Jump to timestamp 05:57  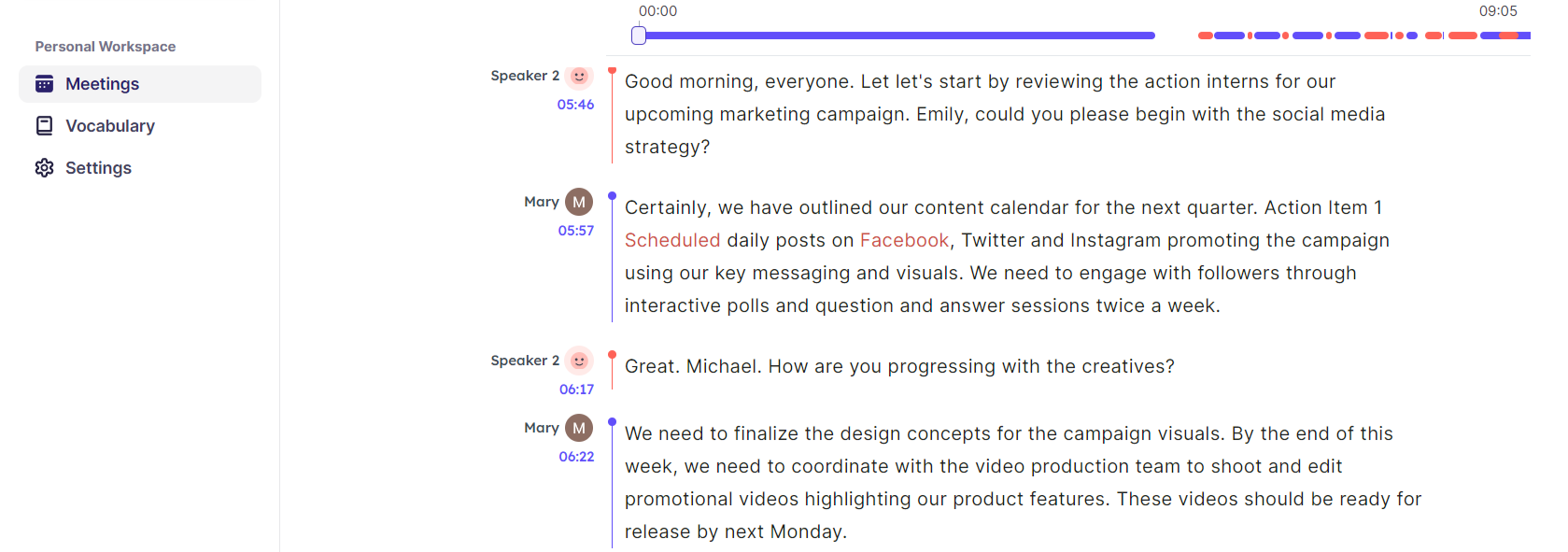coord(575,231)
